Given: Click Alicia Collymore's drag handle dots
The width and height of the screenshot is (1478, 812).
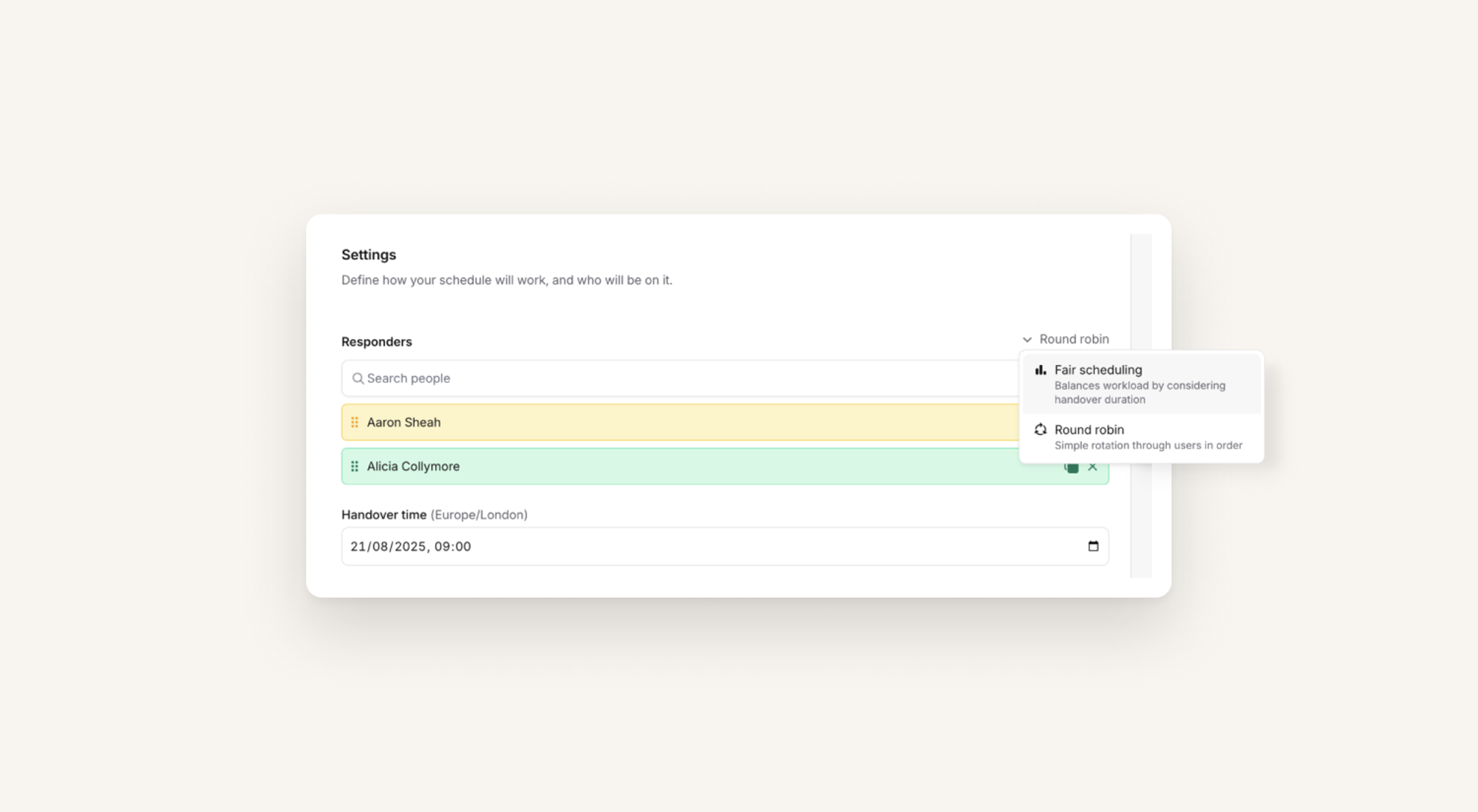Looking at the screenshot, I should click(x=355, y=466).
